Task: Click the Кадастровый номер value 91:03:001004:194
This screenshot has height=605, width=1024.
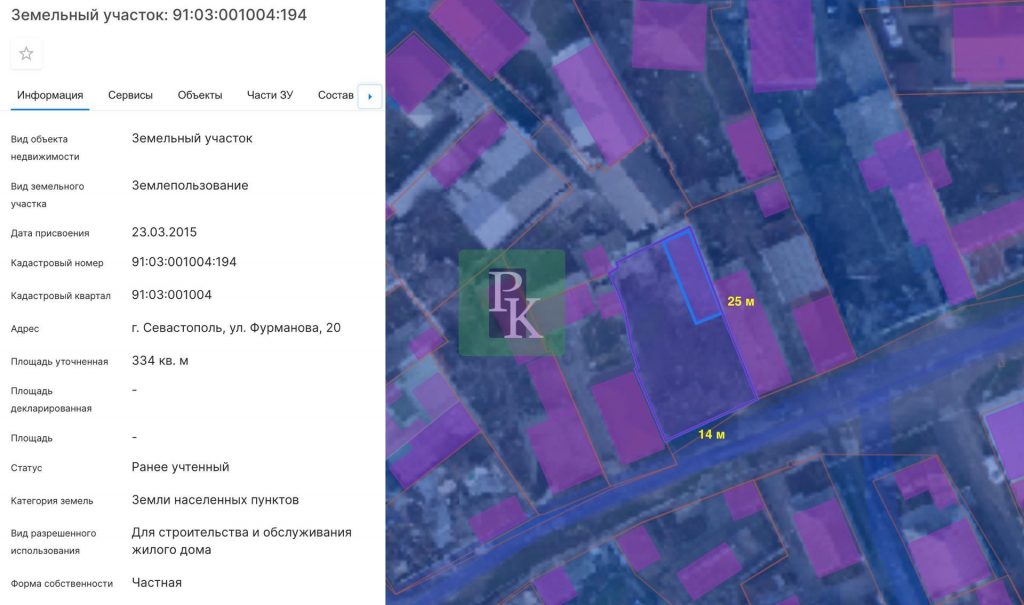Action: (184, 262)
